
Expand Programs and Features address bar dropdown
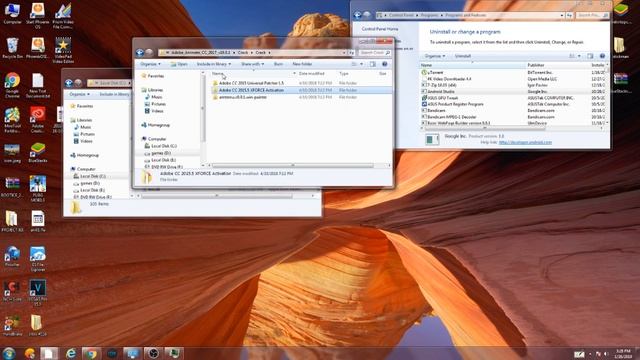pos(562,15)
